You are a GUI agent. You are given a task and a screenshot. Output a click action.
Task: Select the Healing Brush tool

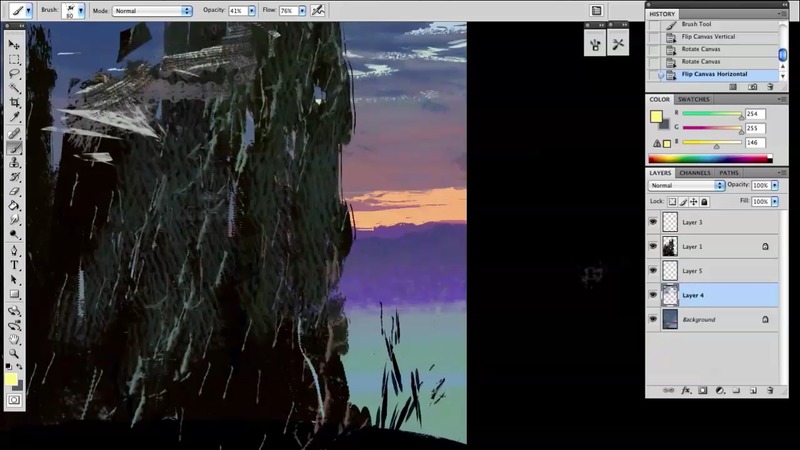tap(14, 134)
